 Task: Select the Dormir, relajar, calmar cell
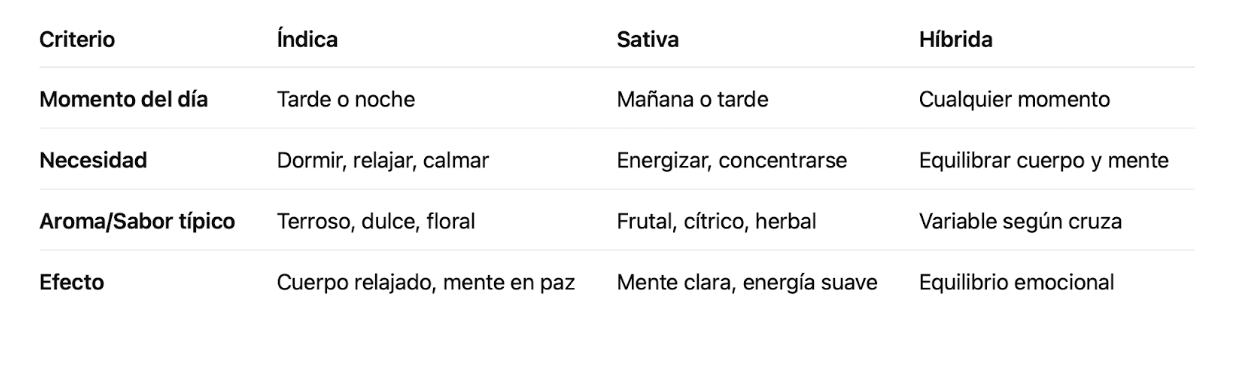[x=383, y=161]
